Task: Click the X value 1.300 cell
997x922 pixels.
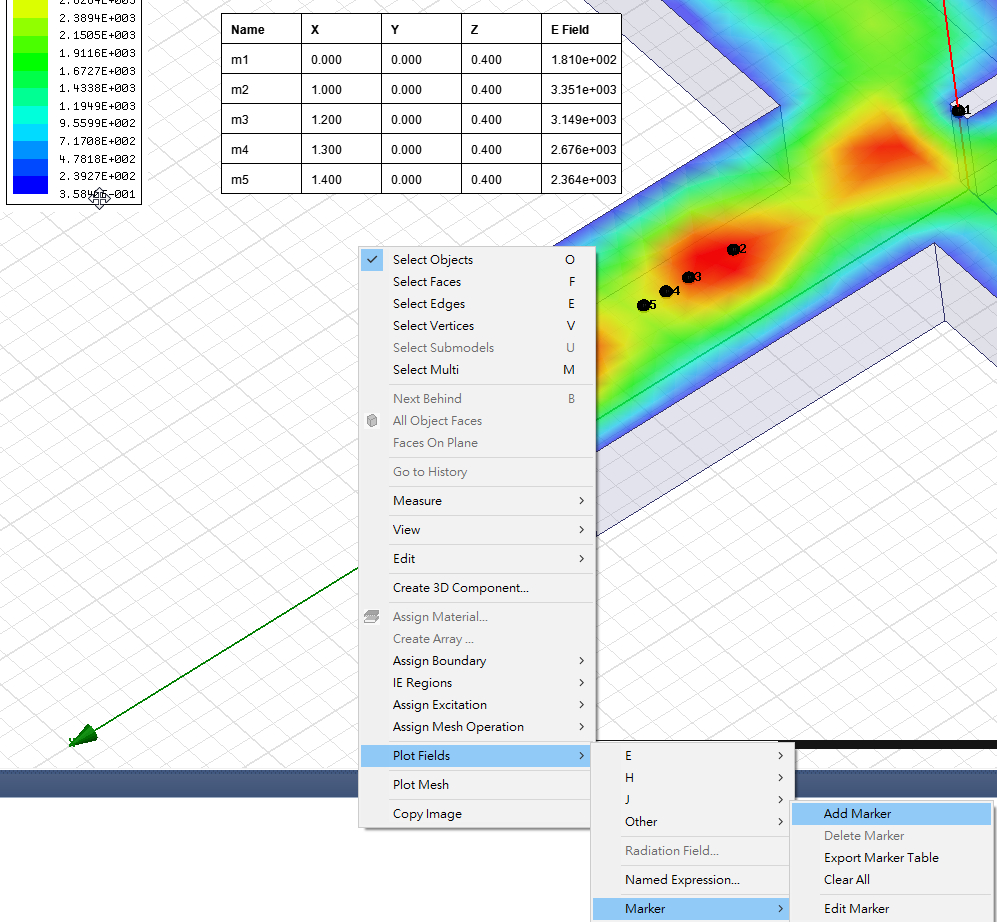Action: pyautogui.click(x=341, y=149)
